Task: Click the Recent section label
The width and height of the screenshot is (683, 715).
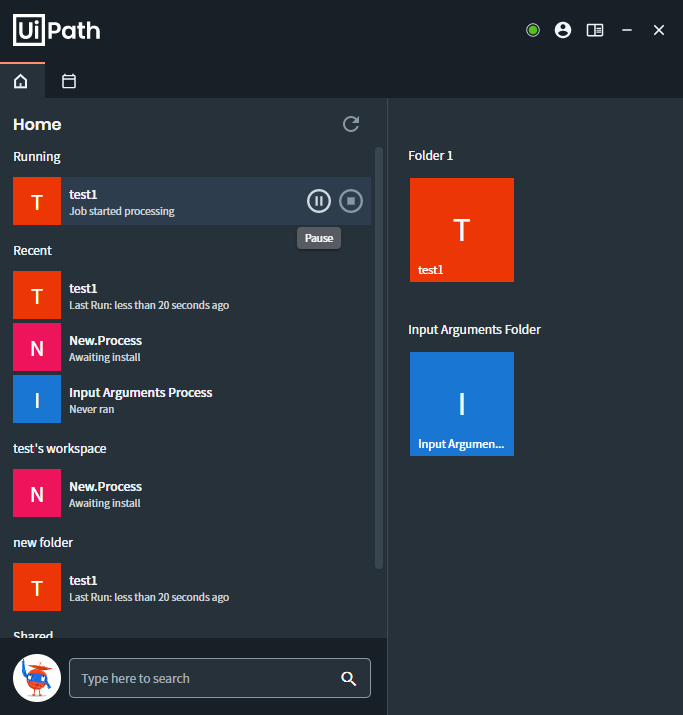Action: [x=32, y=250]
